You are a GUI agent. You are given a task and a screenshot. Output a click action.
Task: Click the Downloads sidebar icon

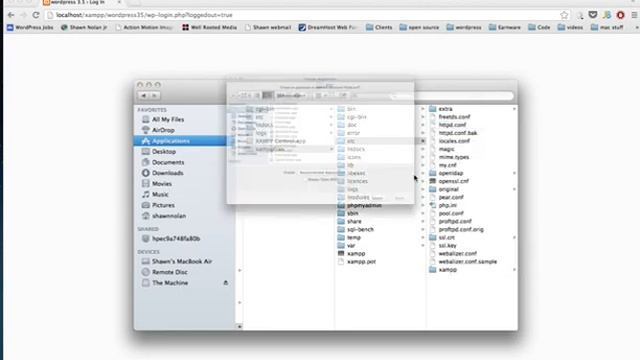click(x=145, y=173)
